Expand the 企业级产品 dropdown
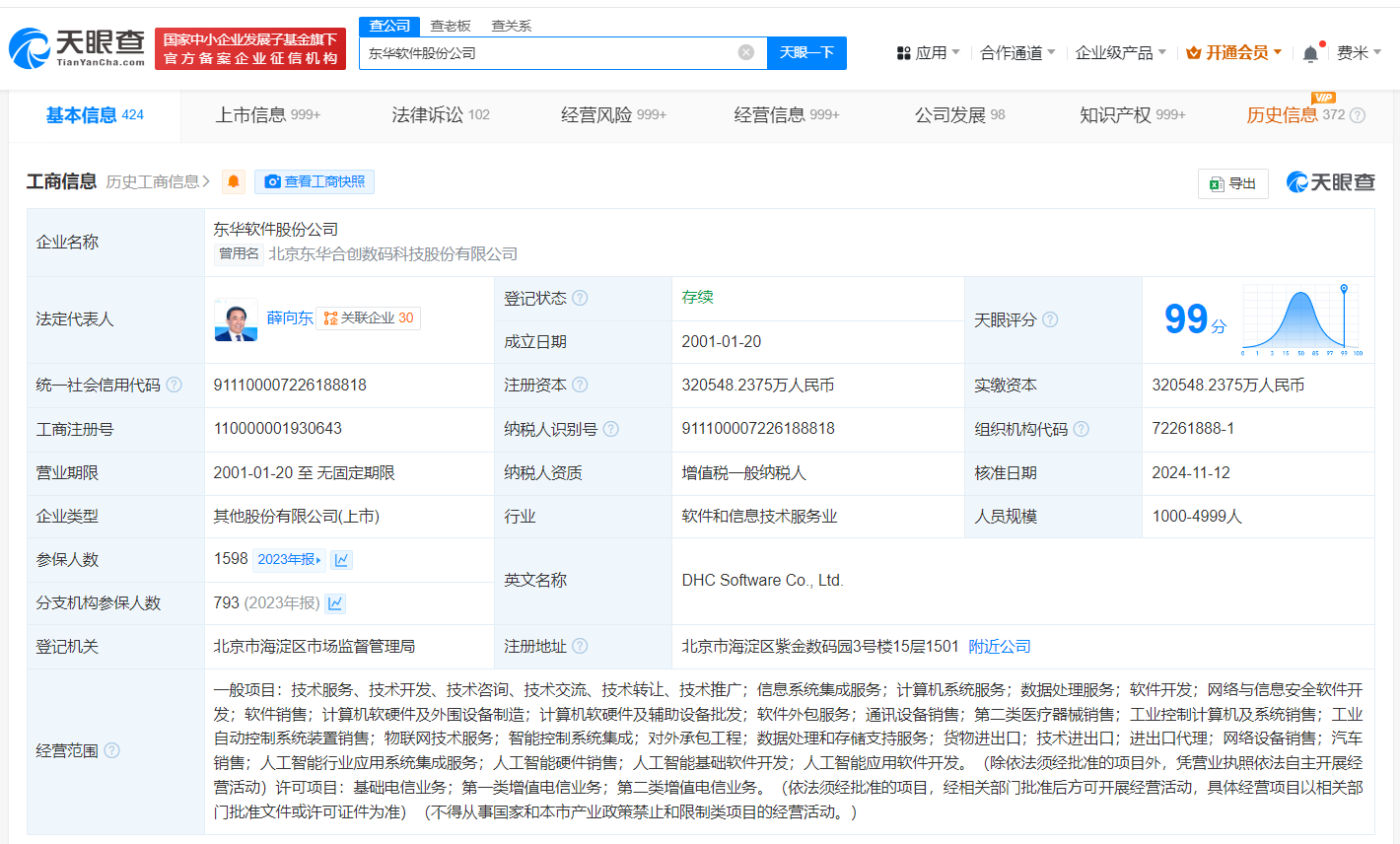 (x=1120, y=52)
